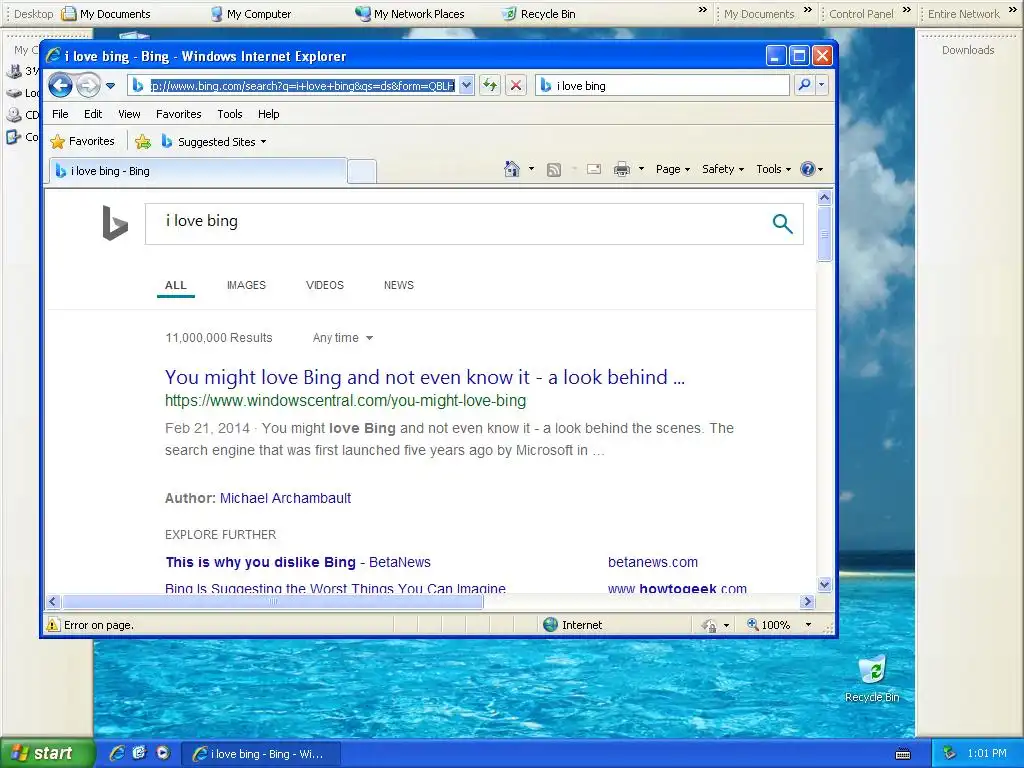1024x768 pixels.
Task: Open the Tools dropdown in command bar
Action: 773,169
